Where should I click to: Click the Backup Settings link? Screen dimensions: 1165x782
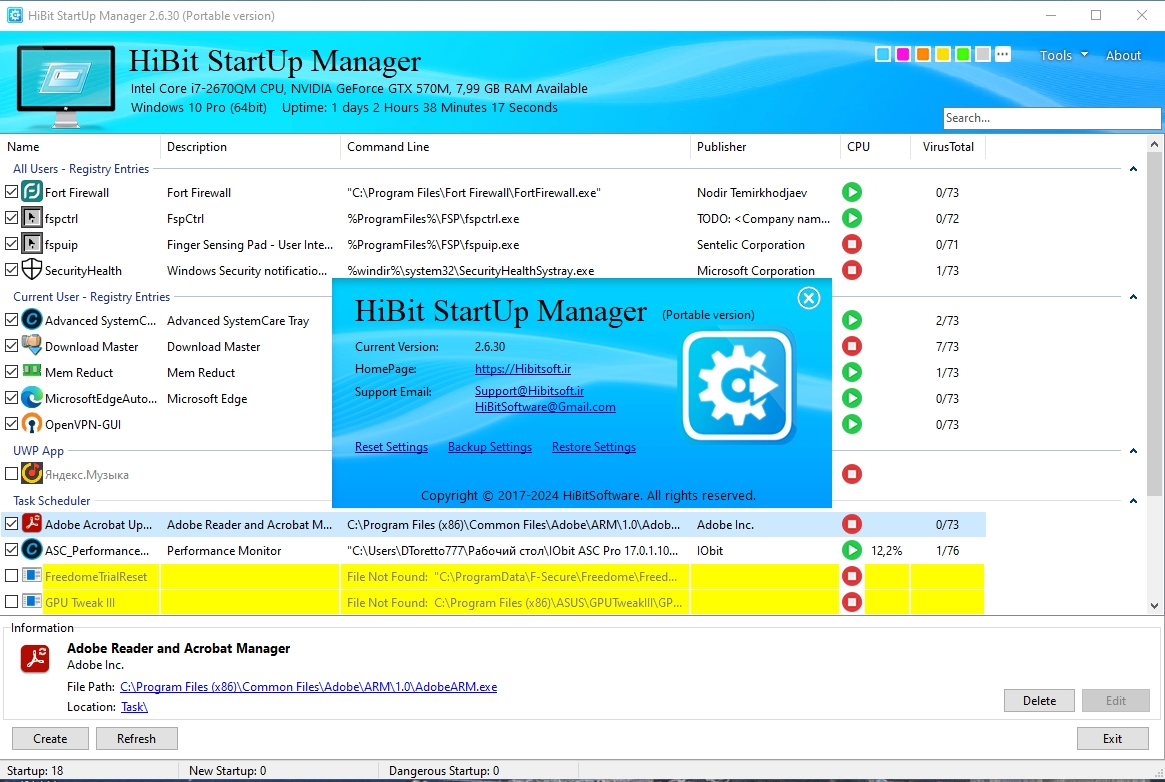[489, 447]
